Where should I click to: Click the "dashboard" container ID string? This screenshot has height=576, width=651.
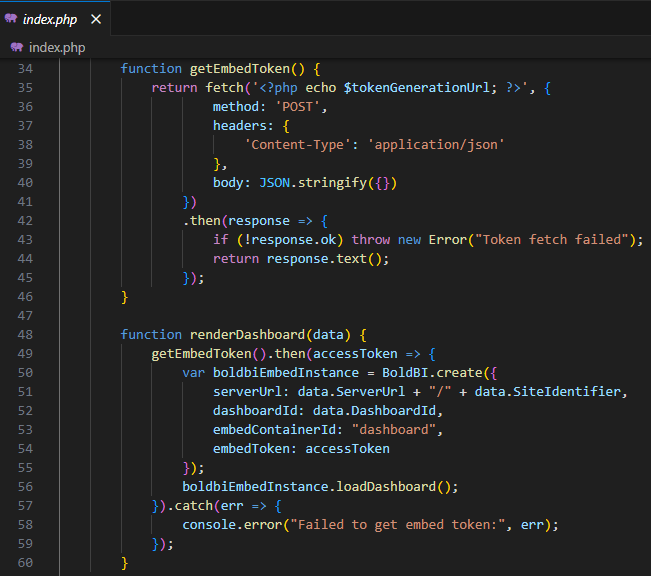[400, 429]
